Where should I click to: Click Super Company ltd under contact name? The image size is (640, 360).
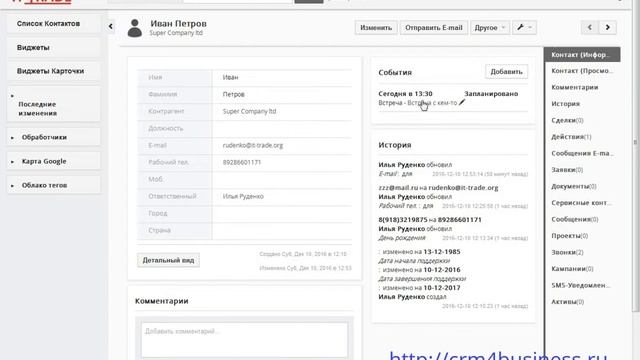coord(176,33)
